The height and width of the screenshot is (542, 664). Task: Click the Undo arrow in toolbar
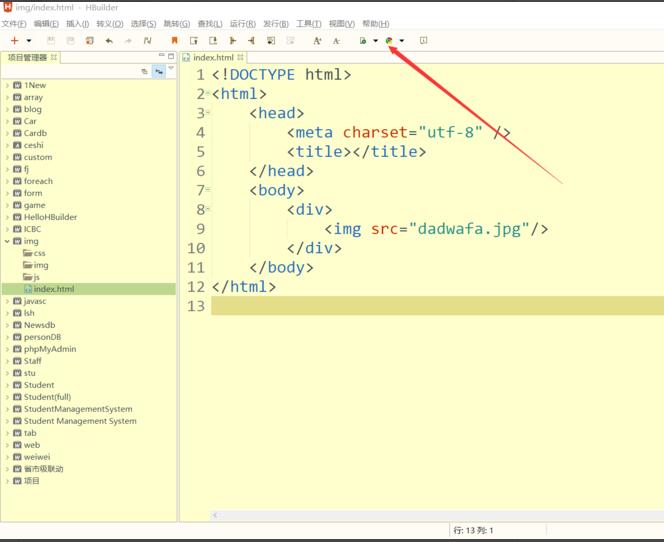click(109, 41)
